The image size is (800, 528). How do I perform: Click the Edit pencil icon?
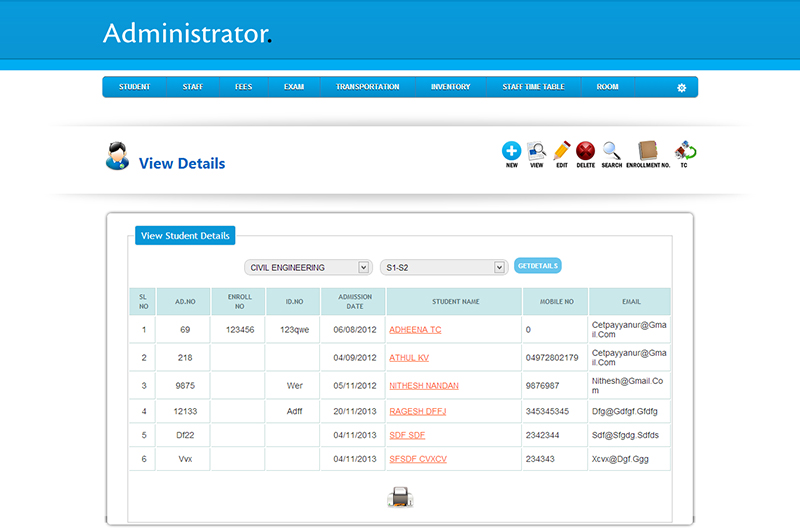[561, 151]
